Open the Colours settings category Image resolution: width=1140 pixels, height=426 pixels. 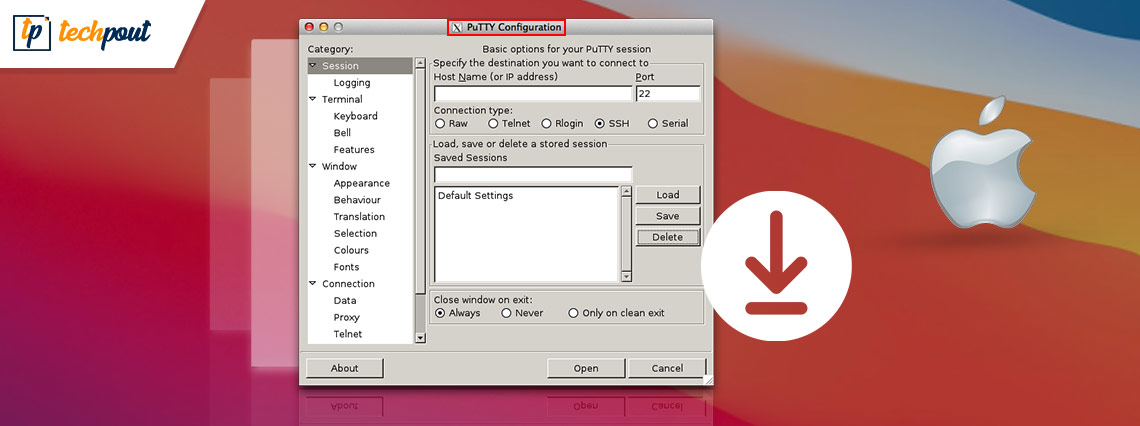click(x=351, y=250)
